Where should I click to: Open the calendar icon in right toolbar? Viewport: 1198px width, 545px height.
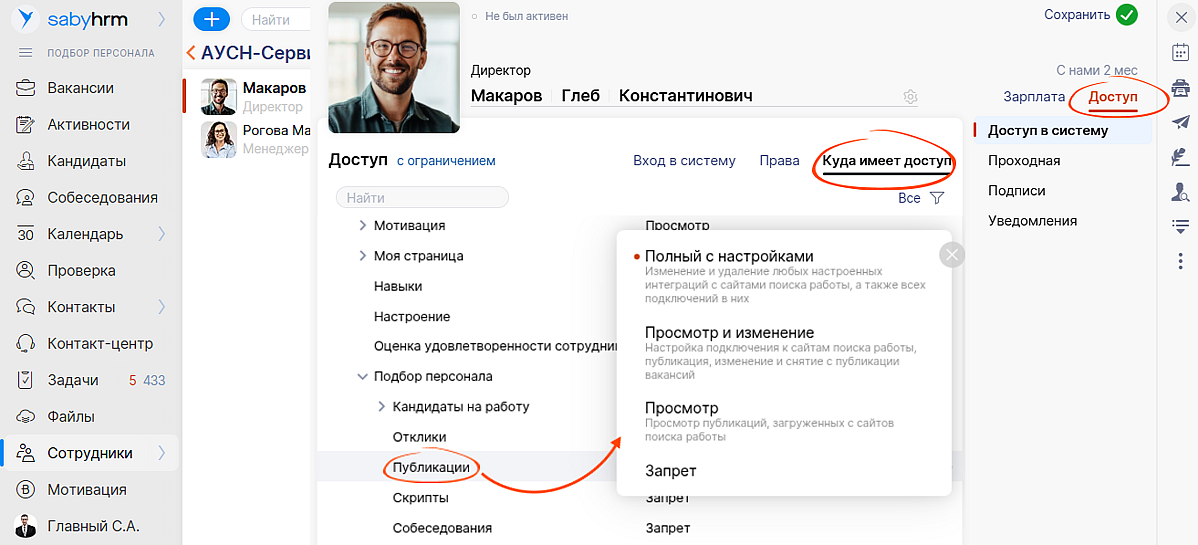1179,52
